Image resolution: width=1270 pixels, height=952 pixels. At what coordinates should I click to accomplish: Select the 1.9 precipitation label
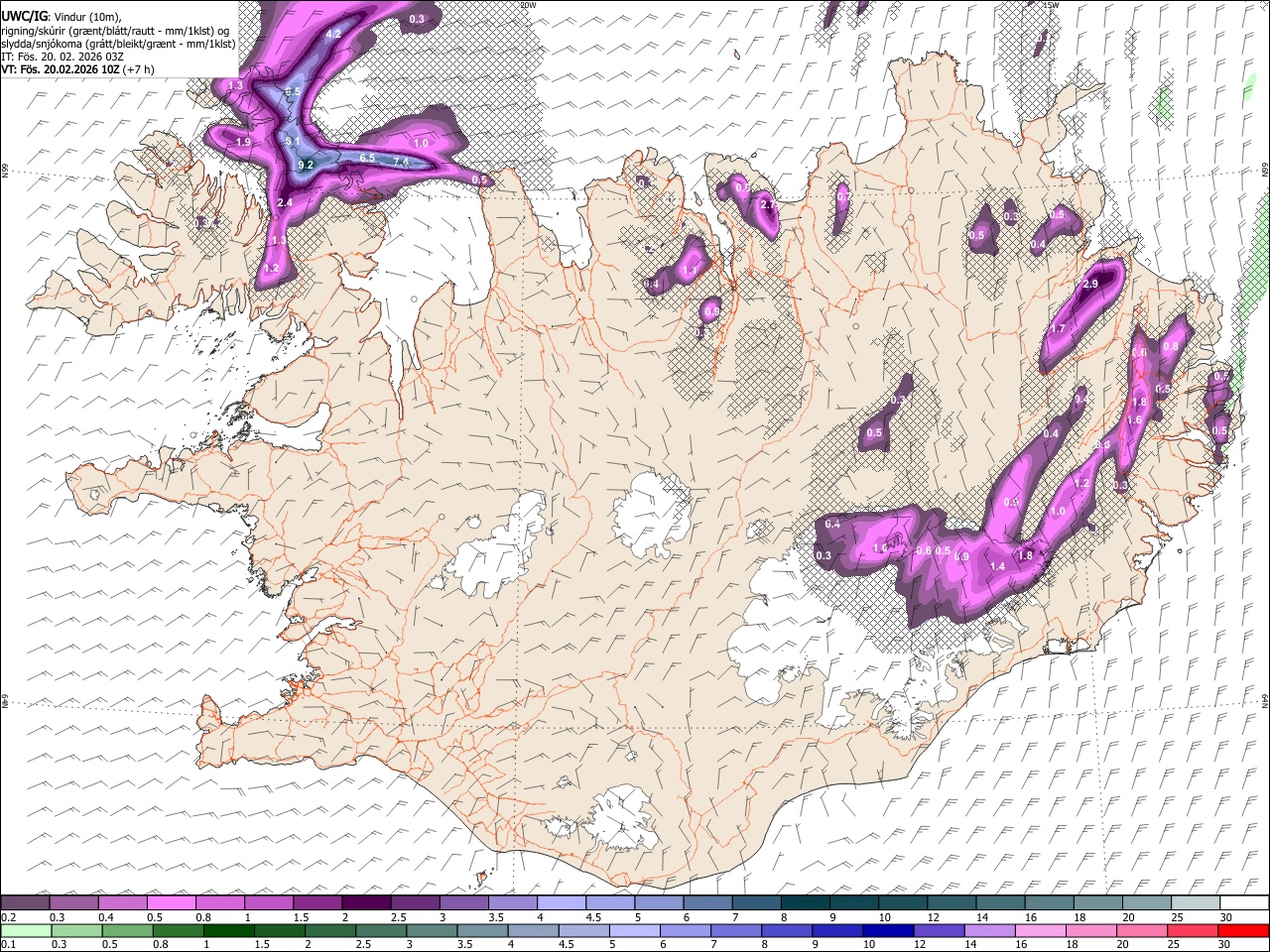tap(244, 143)
